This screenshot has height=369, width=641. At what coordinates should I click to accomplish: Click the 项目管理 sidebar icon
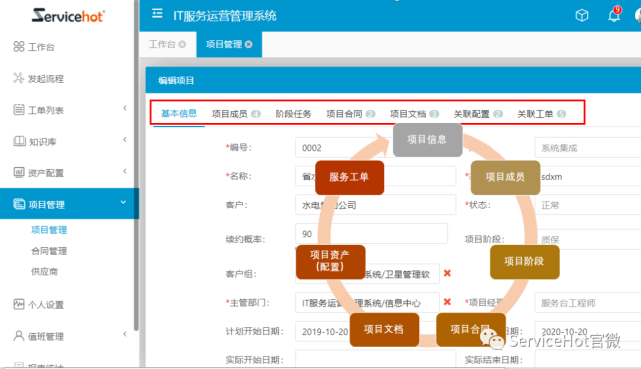(19, 204)
